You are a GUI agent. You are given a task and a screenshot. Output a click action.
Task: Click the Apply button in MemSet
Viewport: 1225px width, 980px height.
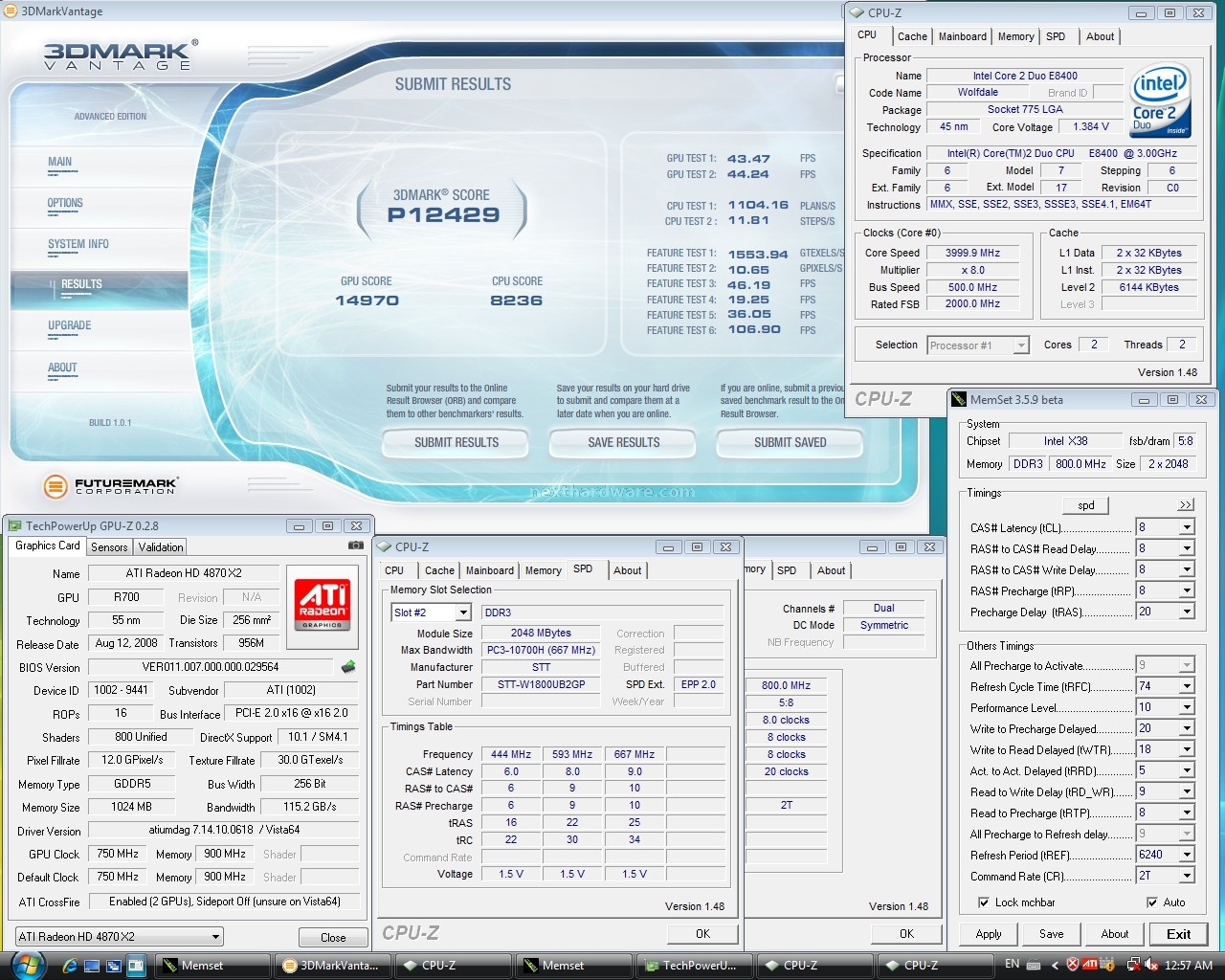[x=989, y=934]
